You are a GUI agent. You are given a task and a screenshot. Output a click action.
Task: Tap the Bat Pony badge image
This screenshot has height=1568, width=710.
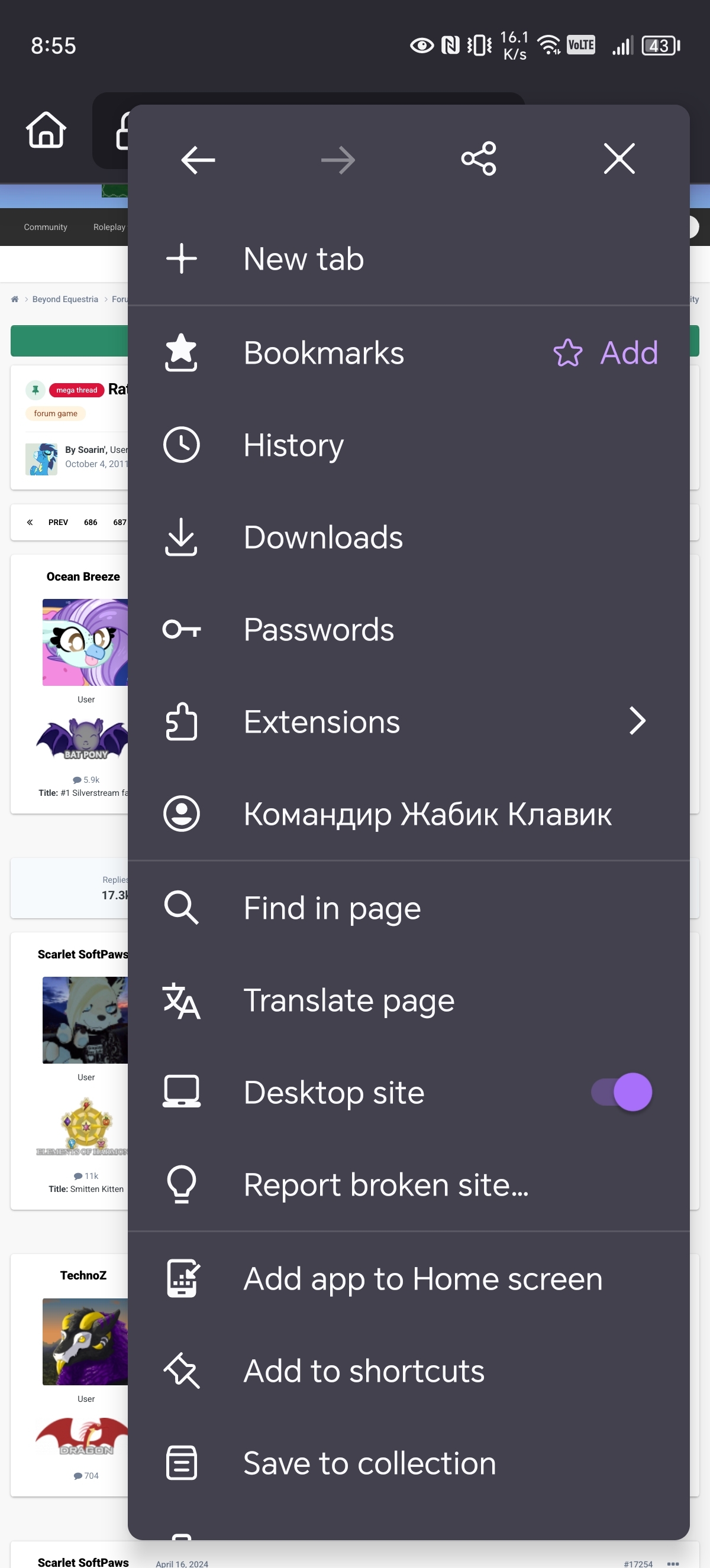[82, 739]
